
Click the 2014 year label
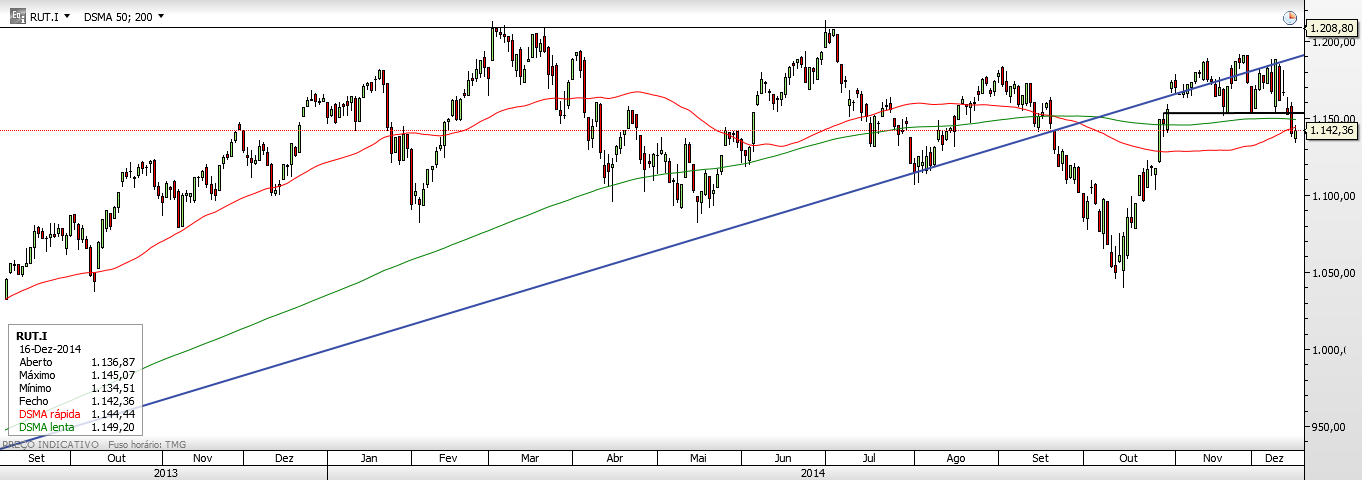[814, 473]
